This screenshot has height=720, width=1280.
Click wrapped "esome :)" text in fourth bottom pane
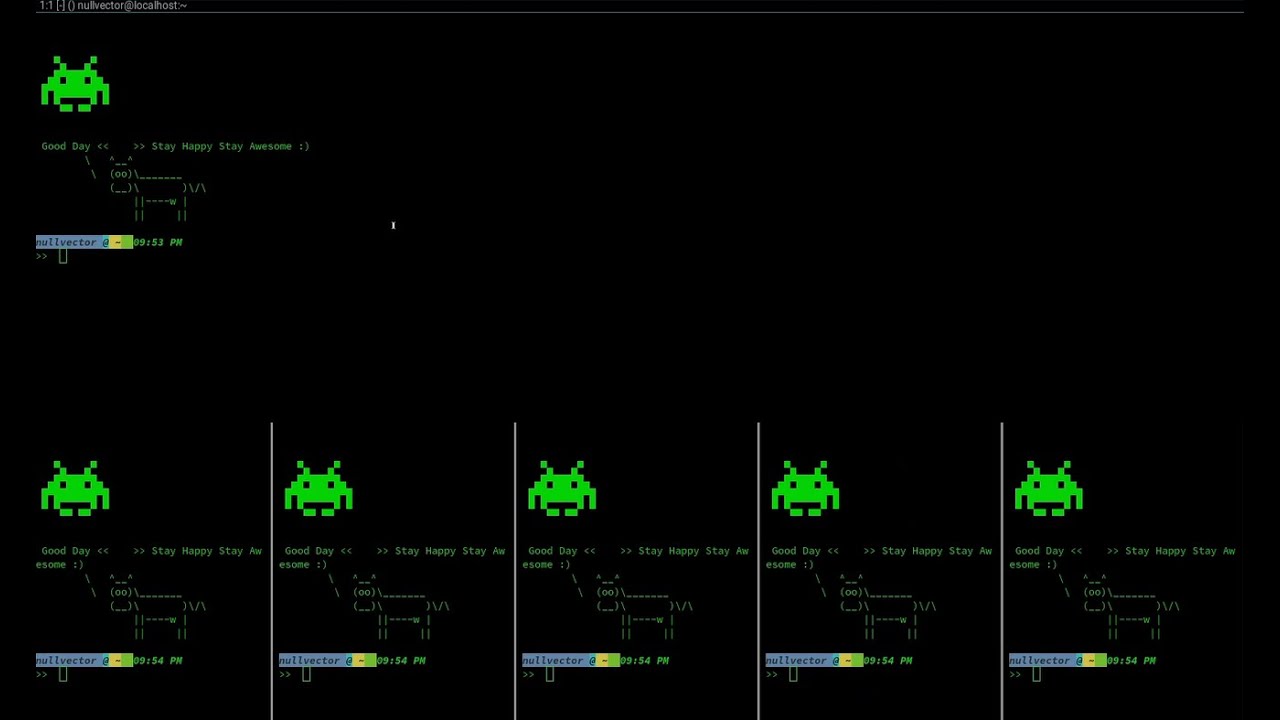tap(790, 565)
